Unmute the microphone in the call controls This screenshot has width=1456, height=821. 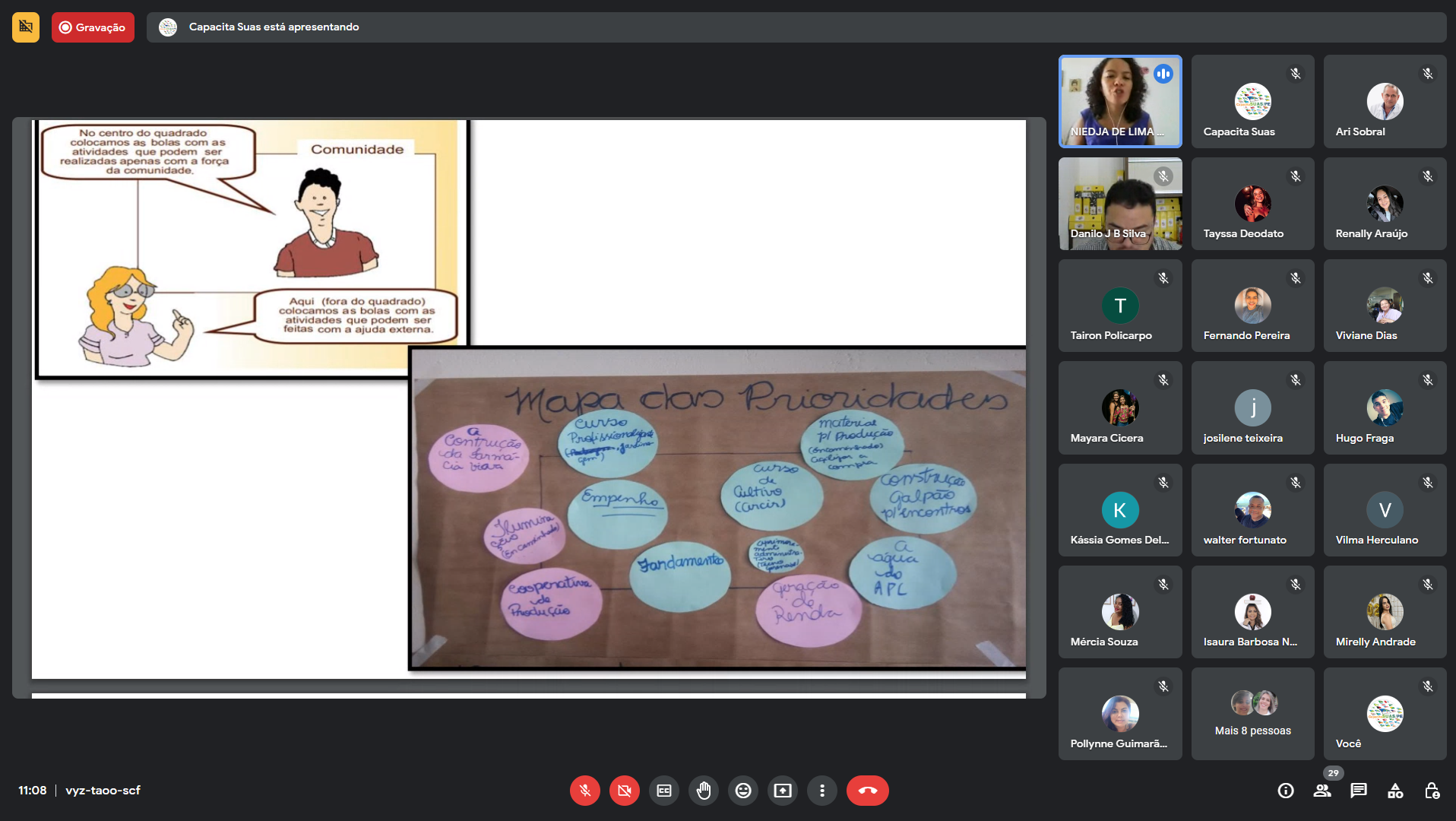tap(584, 791)
